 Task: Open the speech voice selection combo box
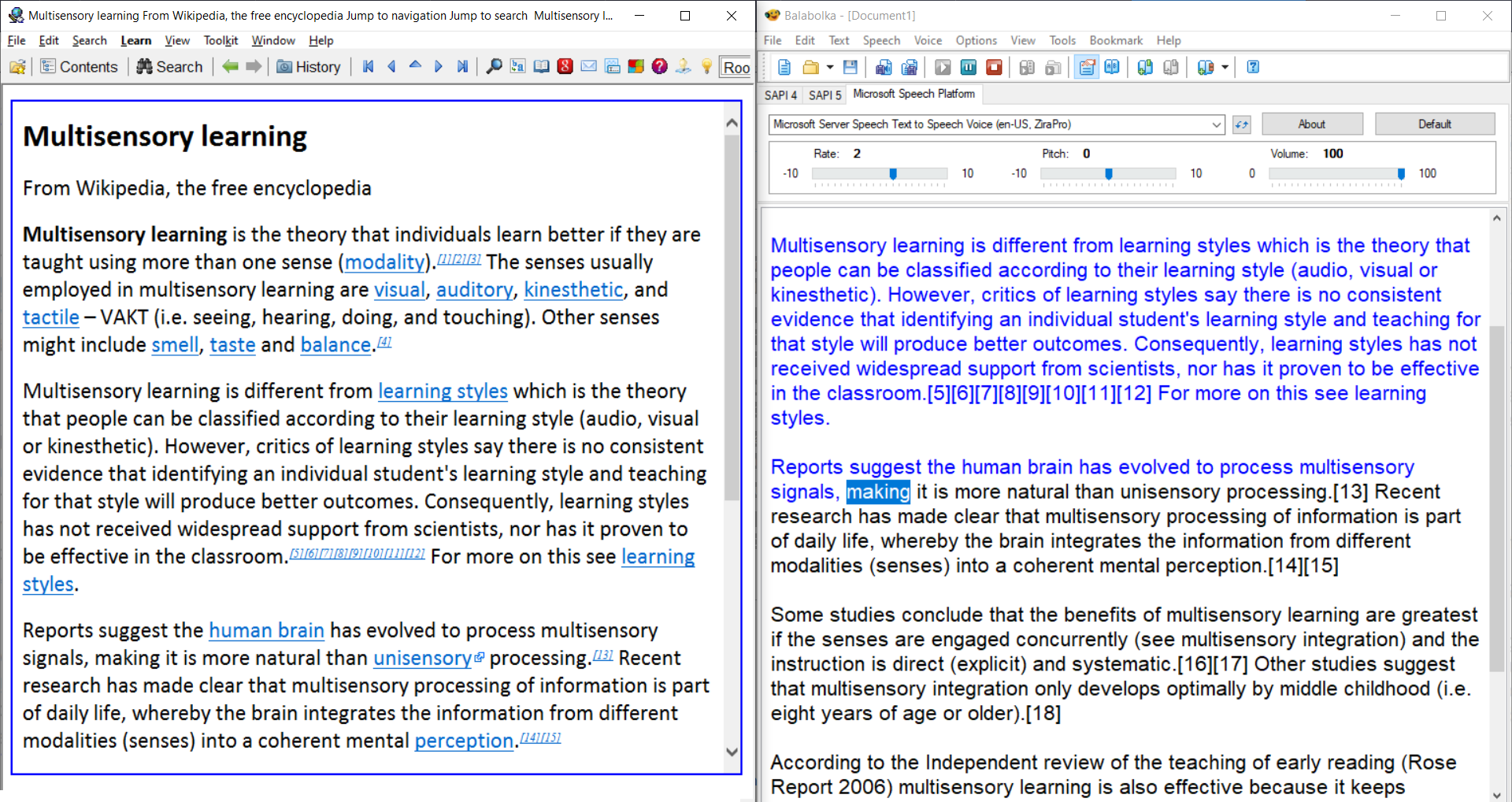[997, 124]
